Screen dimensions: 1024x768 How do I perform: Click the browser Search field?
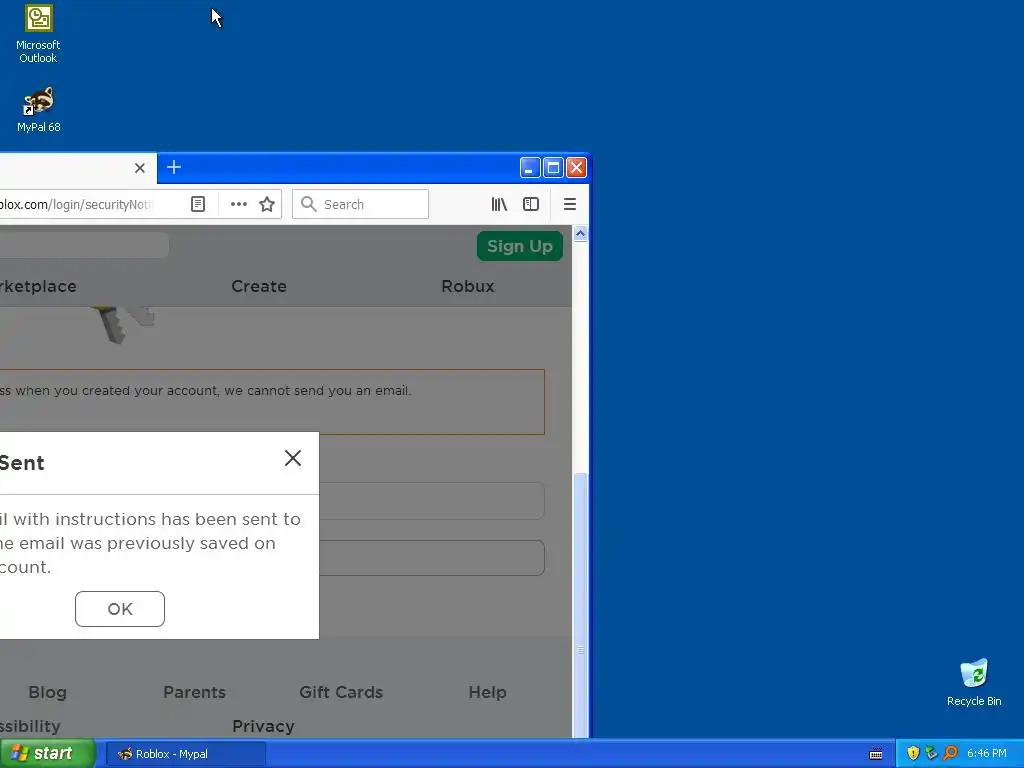tap(360, 204)
